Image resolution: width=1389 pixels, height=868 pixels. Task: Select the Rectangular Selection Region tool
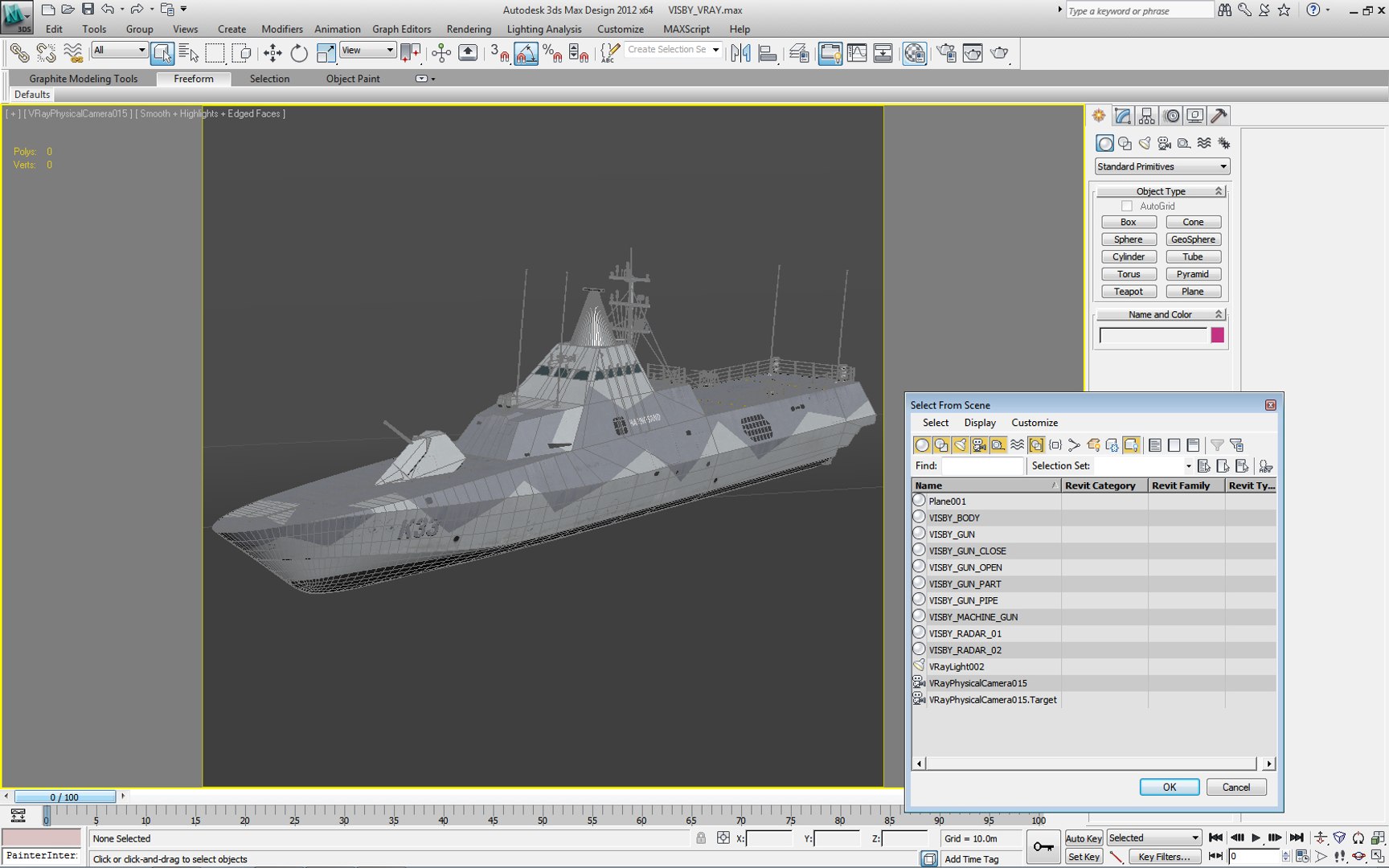coord(215,53)
